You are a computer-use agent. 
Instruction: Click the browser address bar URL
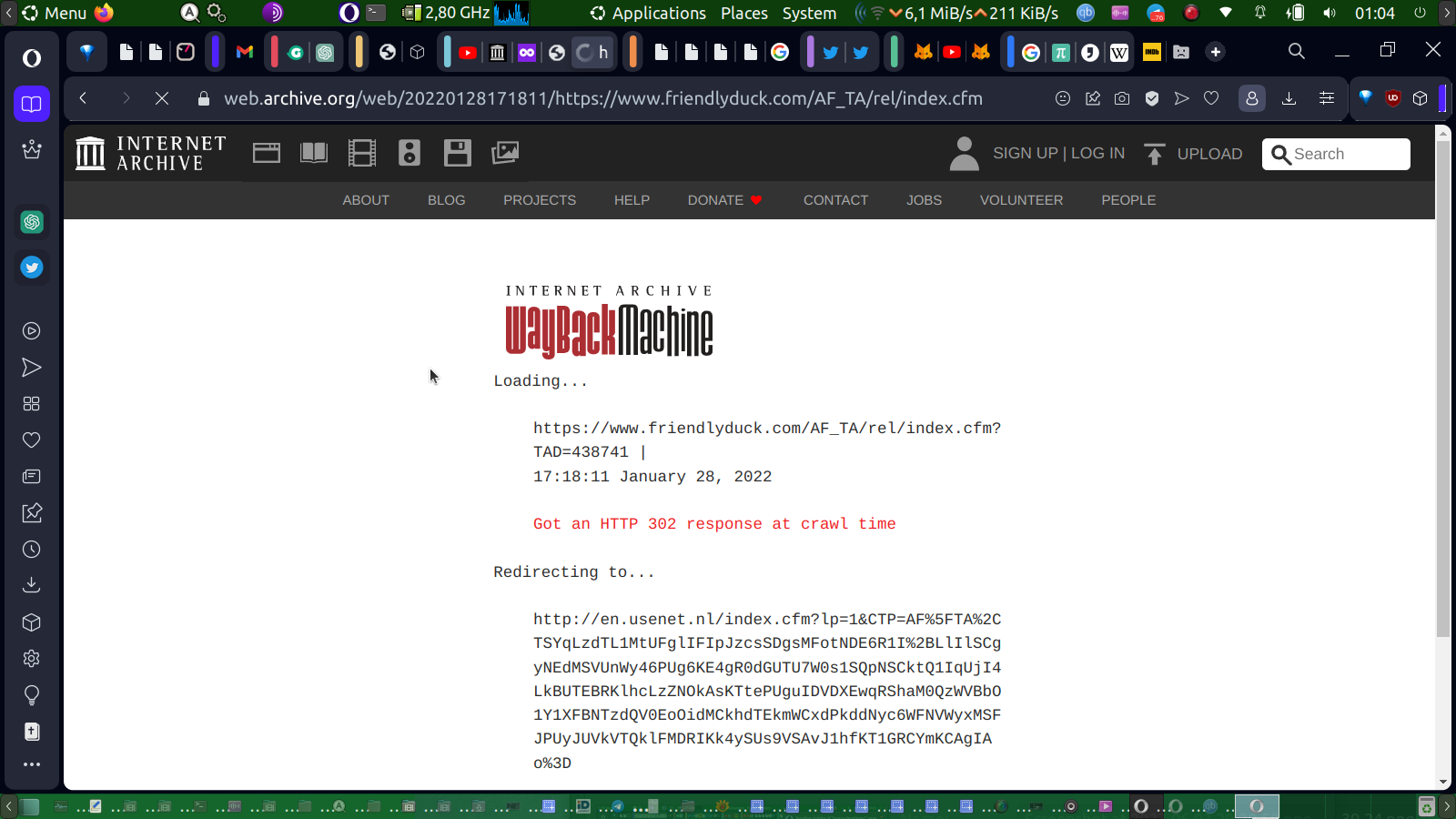point(602,98)
